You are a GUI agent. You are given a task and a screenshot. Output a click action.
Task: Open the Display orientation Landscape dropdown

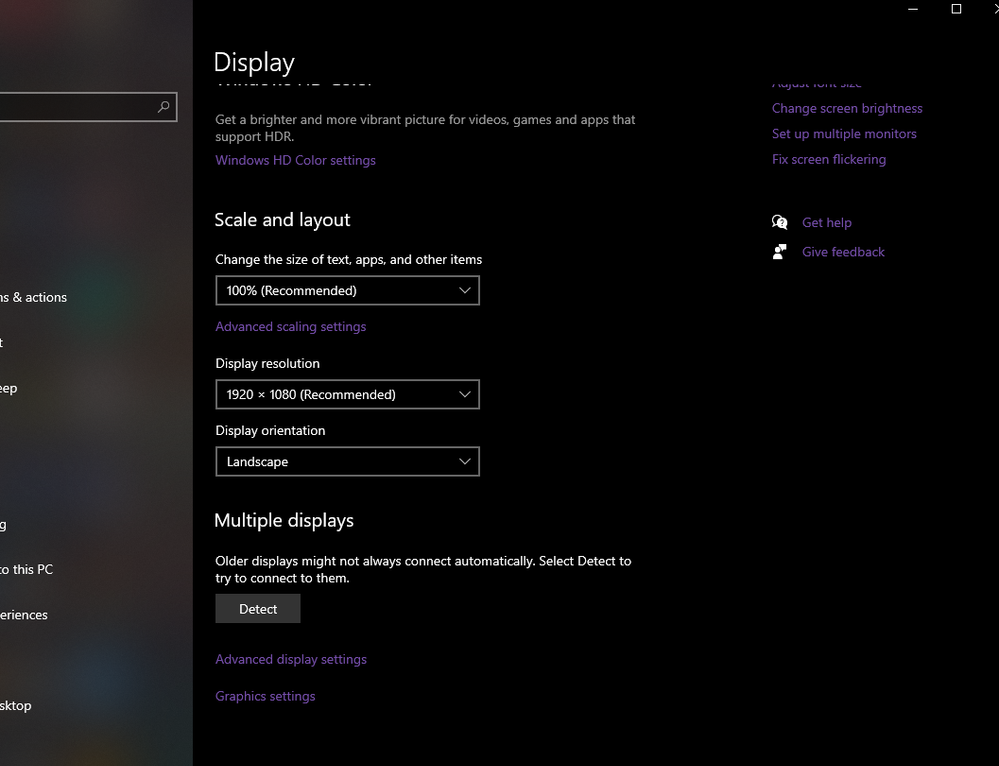(x=347, y=461)
